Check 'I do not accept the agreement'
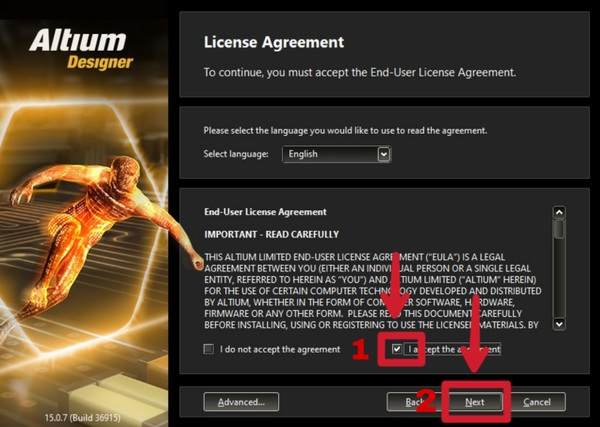The width and height of the screenshot is (600, 427). coord(209,349)
